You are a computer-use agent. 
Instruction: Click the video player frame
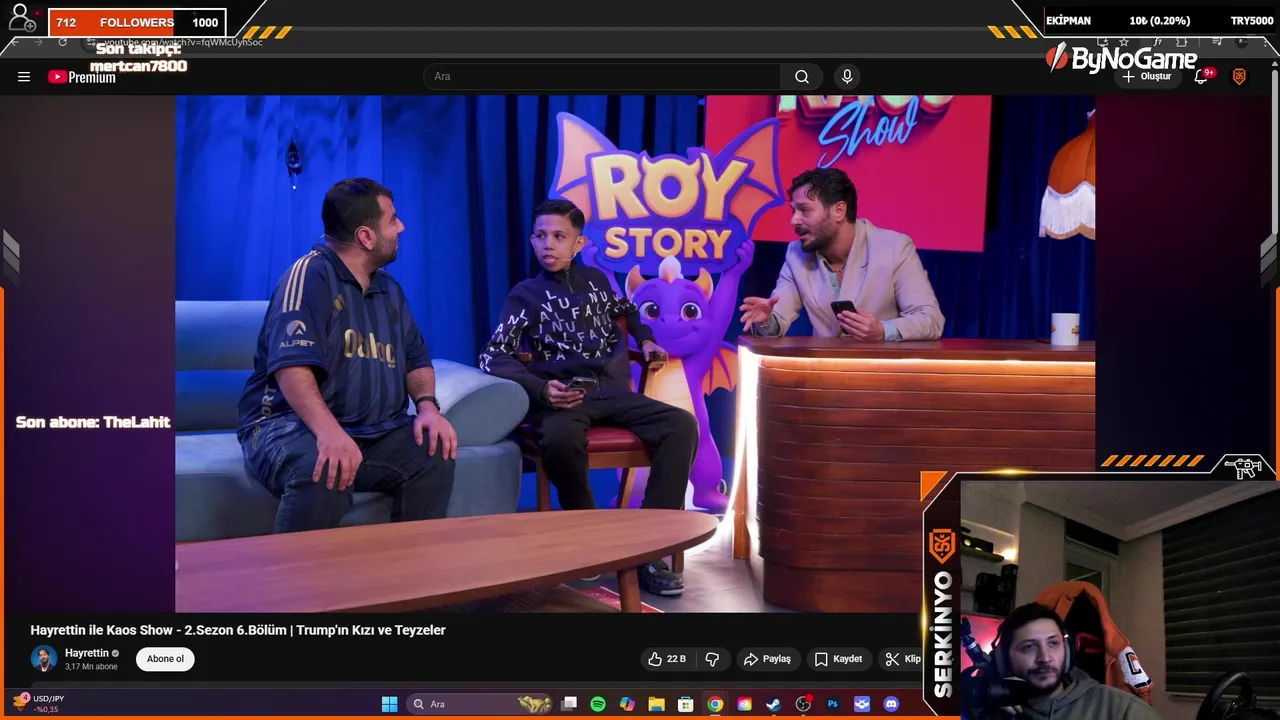pos(635,353)
